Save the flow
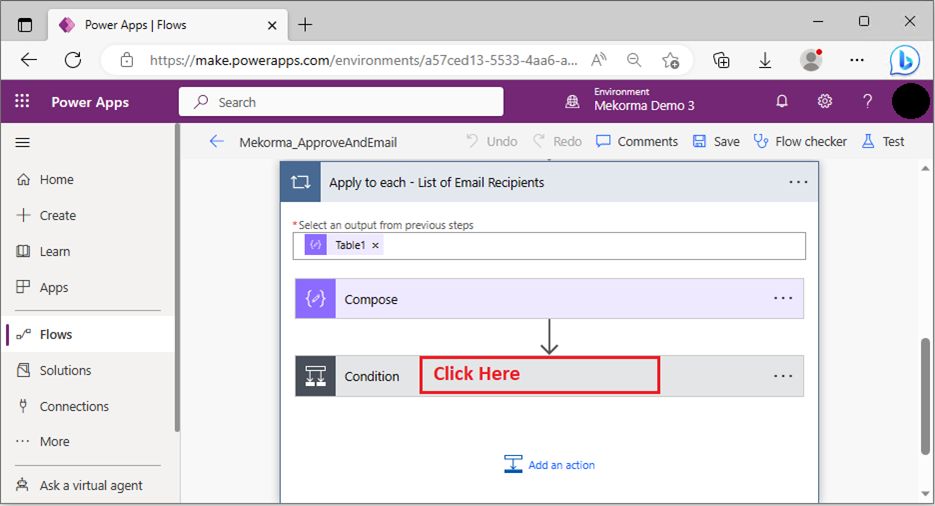Viewport: 935px width, 506px height. click(x=716, y=141)
